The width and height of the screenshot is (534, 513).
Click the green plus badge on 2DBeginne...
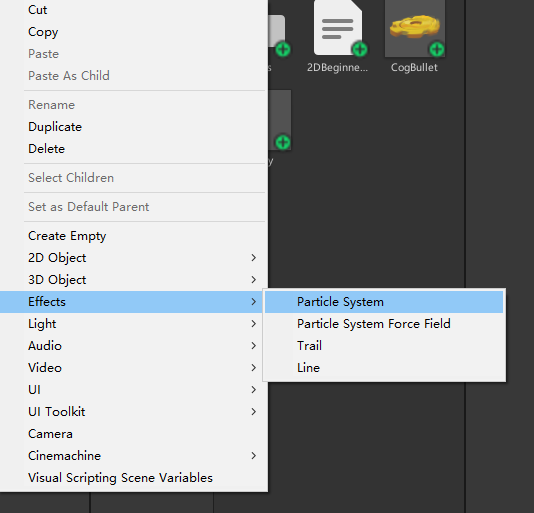(x=360, y=49)
